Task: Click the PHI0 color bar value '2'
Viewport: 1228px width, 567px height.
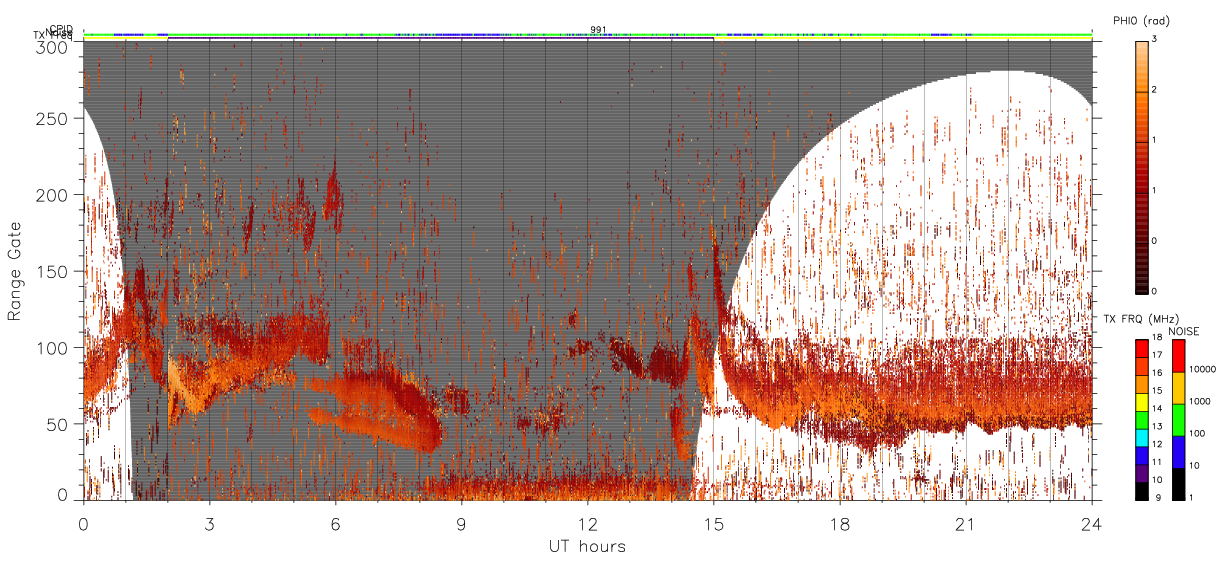Action: [x=1156, y=89]
